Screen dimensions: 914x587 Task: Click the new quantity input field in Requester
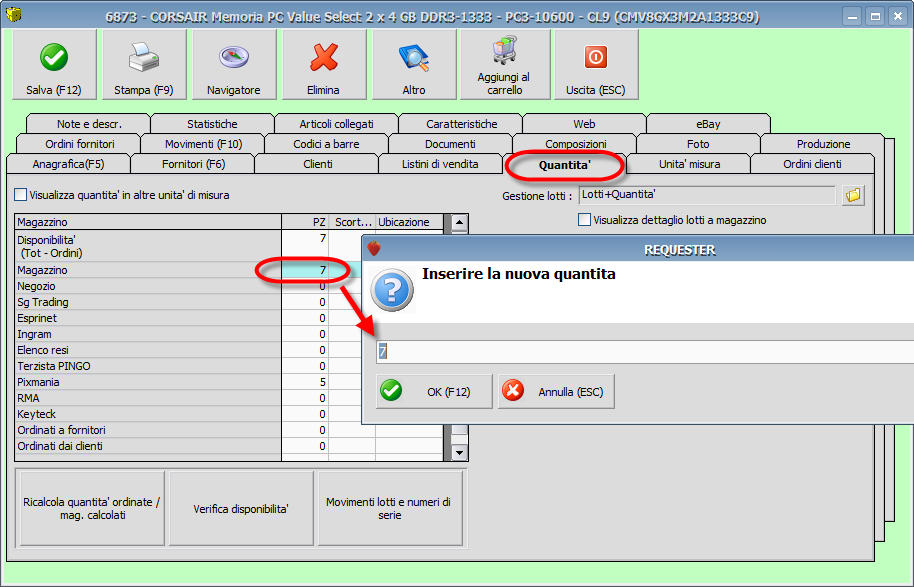645,352
